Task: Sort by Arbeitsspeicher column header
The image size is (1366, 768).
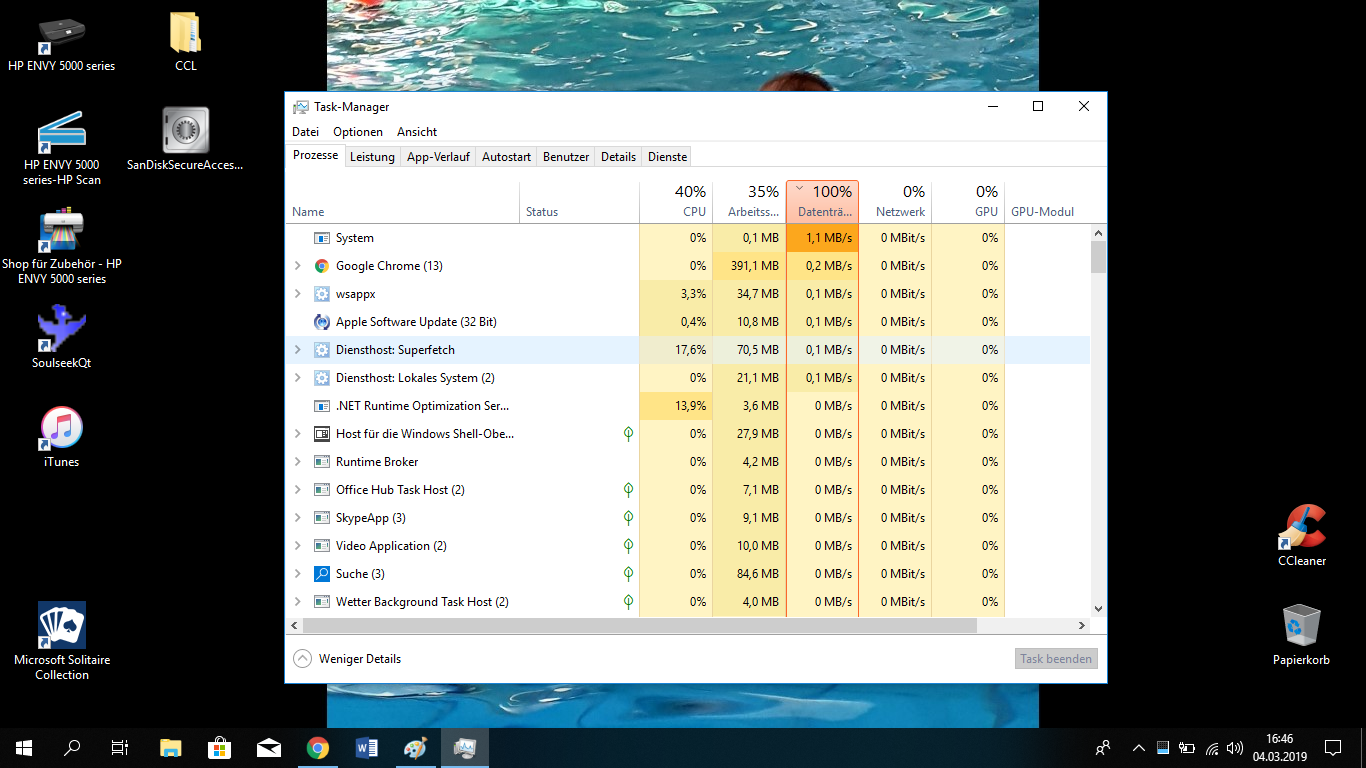Action: click(749, 201)
